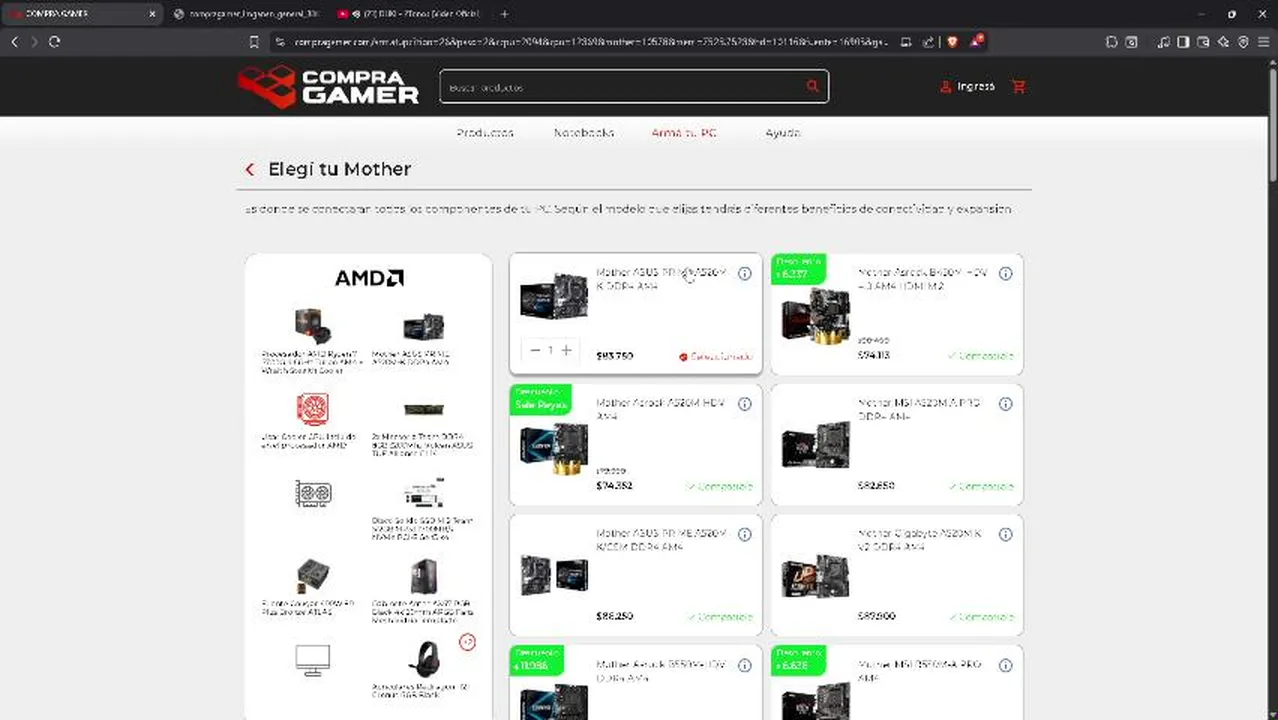Select the chosen motherboard thumbnail in sidebar

[423, 327]
